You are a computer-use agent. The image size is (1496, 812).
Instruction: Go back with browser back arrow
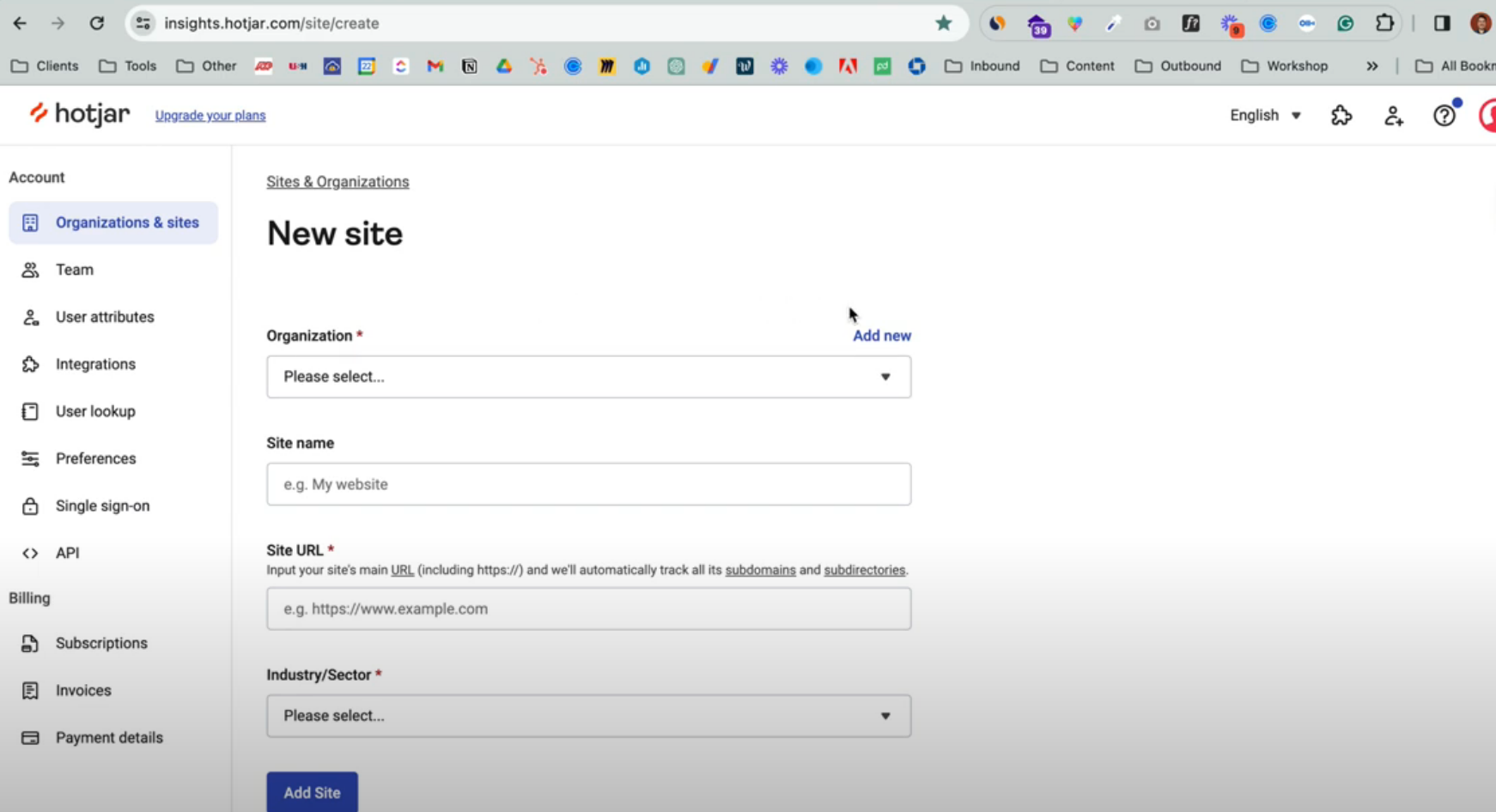(20, 23)
